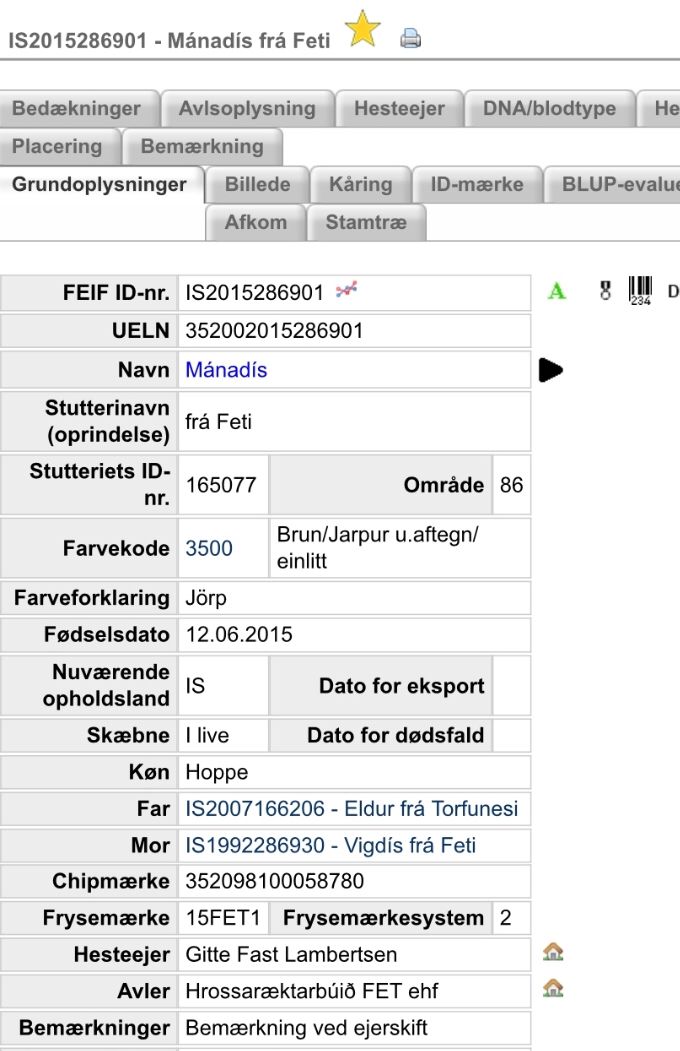Viewport: 680px width, 1051px height.
Task: Click the printer icon in header
Action: [410, 39]
